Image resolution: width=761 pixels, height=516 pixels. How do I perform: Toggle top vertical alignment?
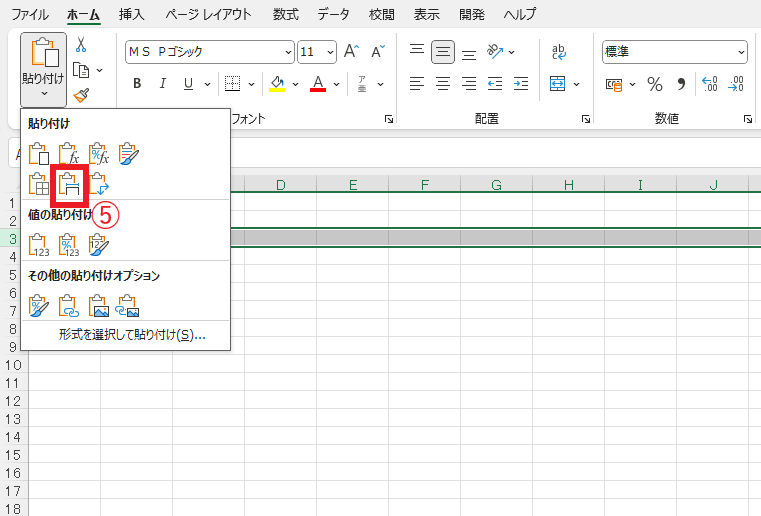pos(417,52)
